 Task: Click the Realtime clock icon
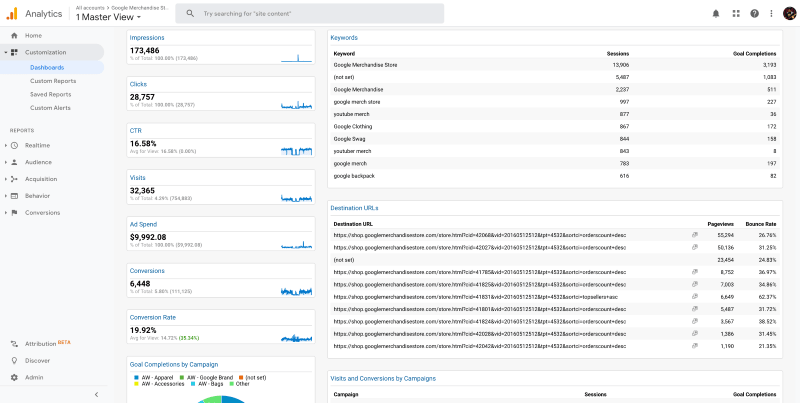(14, 145)
